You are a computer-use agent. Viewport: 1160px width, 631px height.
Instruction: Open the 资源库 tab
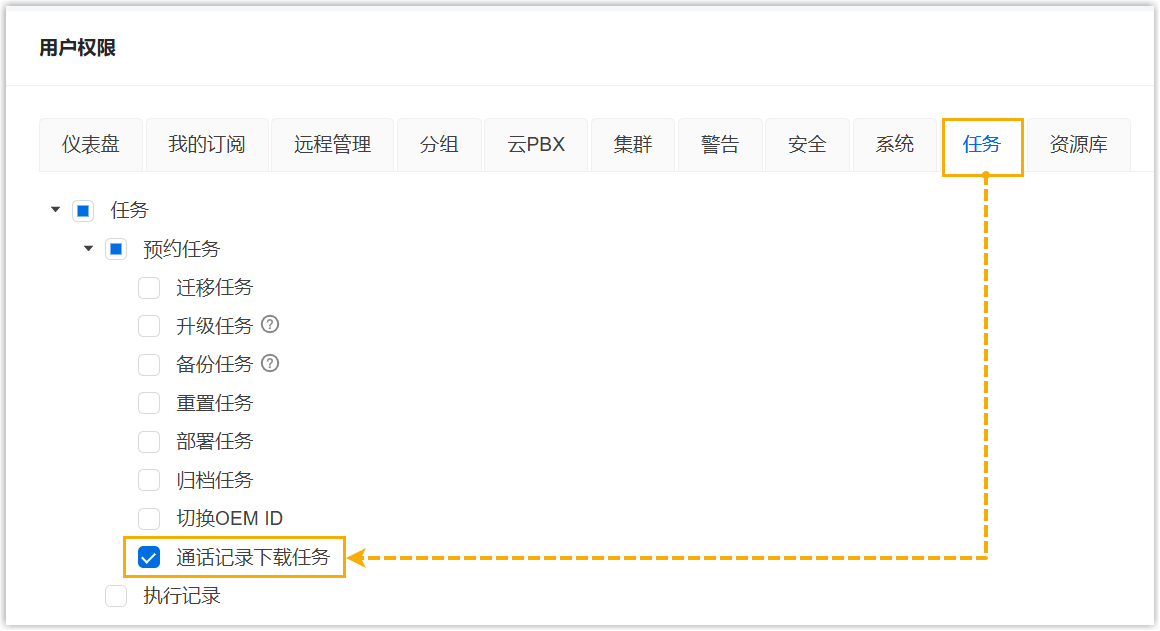[x=1078, y=145]
